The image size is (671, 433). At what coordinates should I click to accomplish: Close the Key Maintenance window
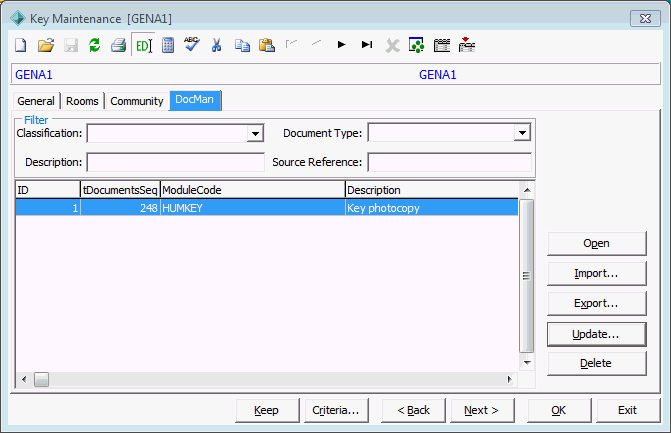[x=645, y=18]
